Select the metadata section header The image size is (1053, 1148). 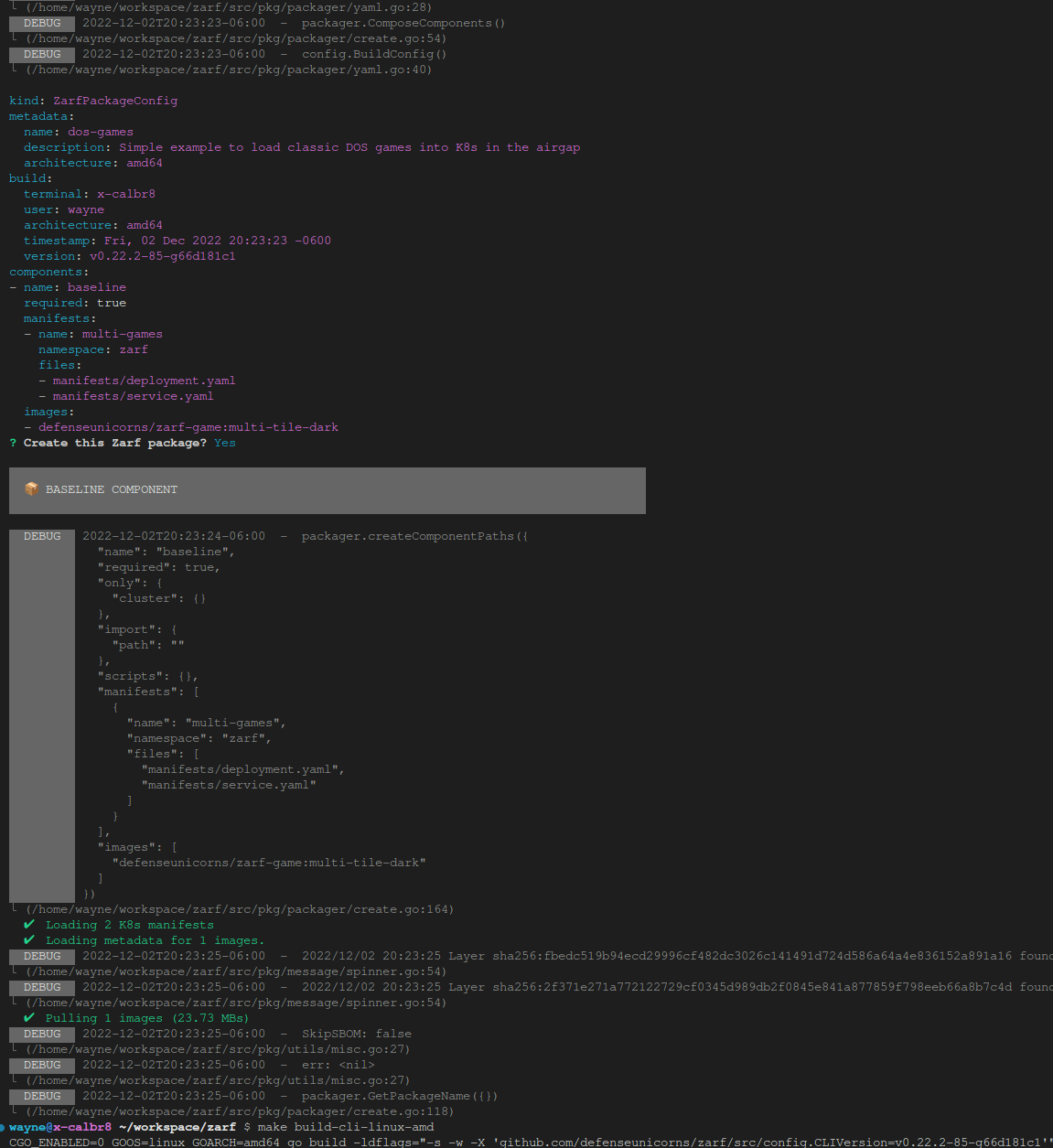click(x=38, y=115)
